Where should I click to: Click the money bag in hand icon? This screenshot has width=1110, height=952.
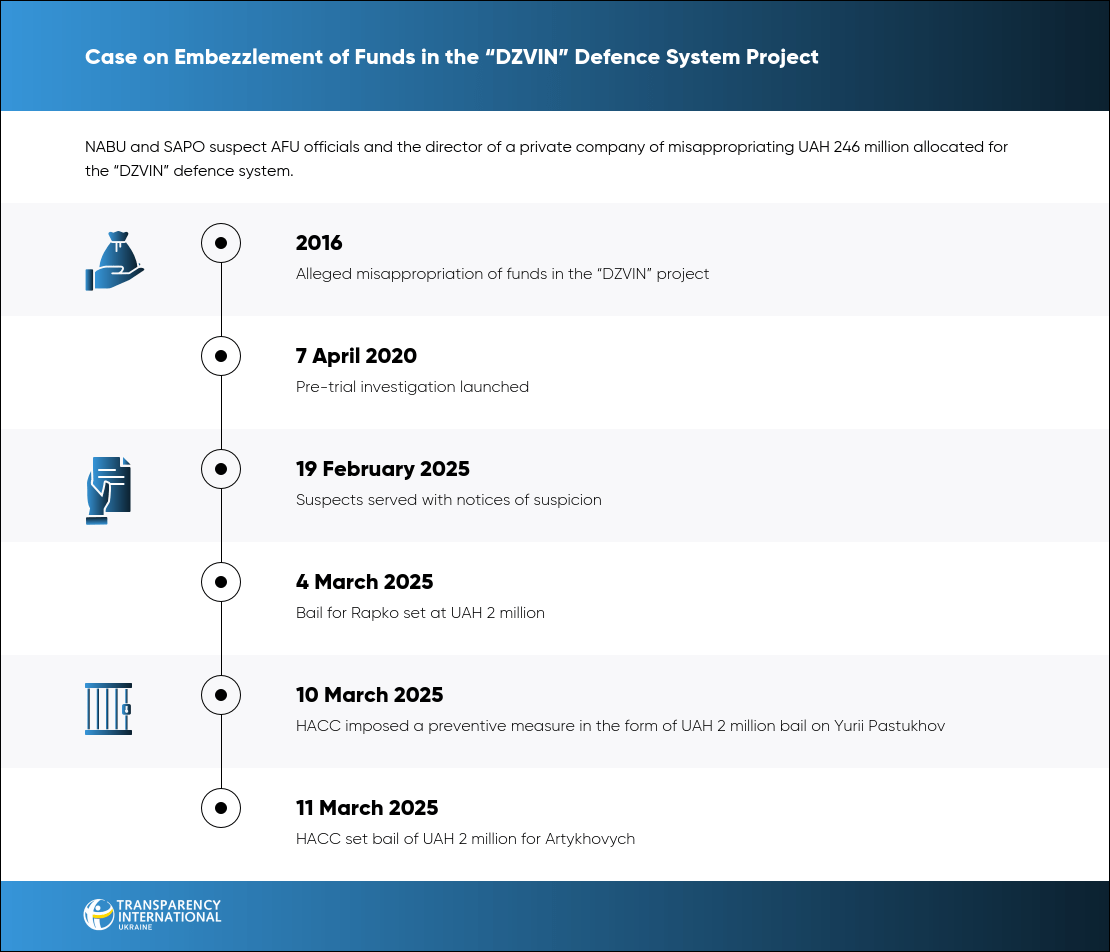(114, 260)
